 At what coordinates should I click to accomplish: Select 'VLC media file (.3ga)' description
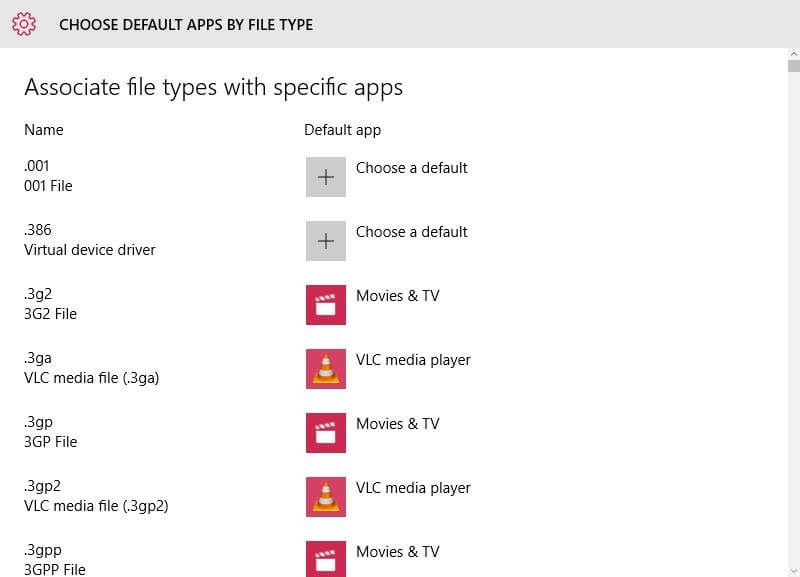point(92,378)
